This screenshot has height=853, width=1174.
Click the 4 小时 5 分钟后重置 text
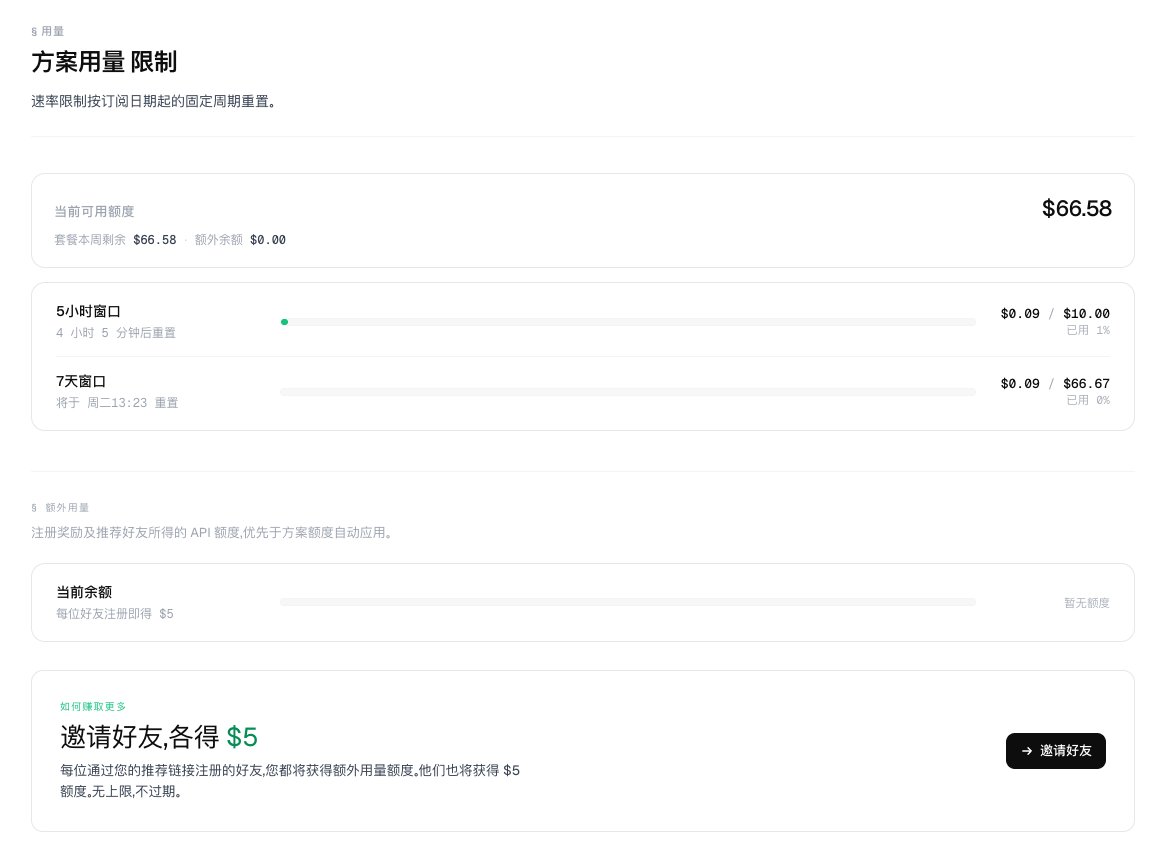116,333
